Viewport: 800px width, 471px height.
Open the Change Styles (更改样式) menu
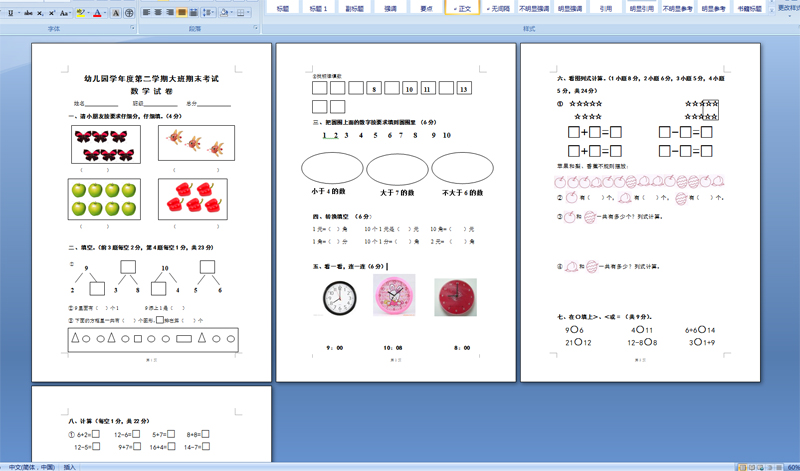[788, 8]
